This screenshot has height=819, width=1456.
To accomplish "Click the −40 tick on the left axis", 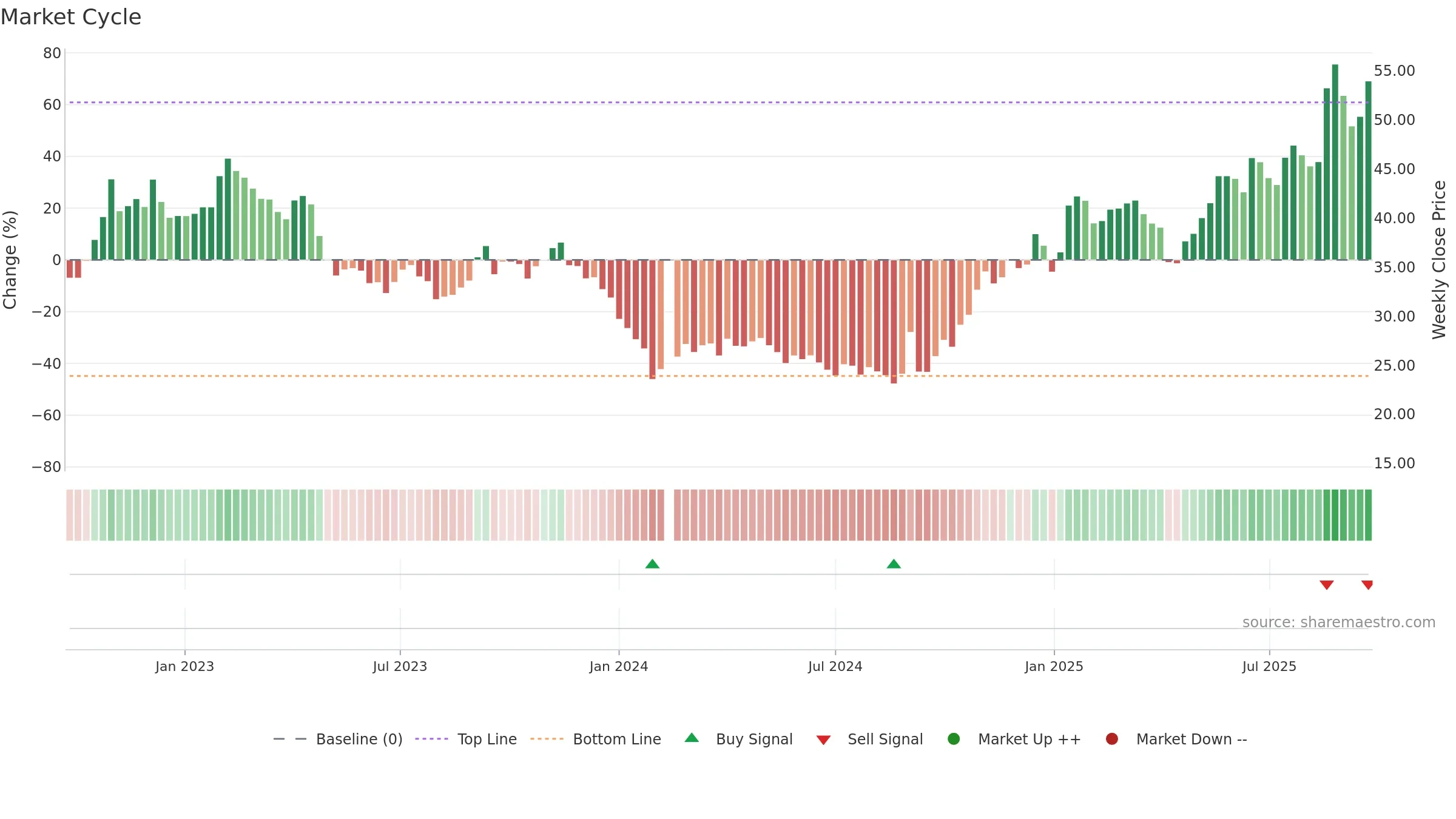I will click(47, 363).
